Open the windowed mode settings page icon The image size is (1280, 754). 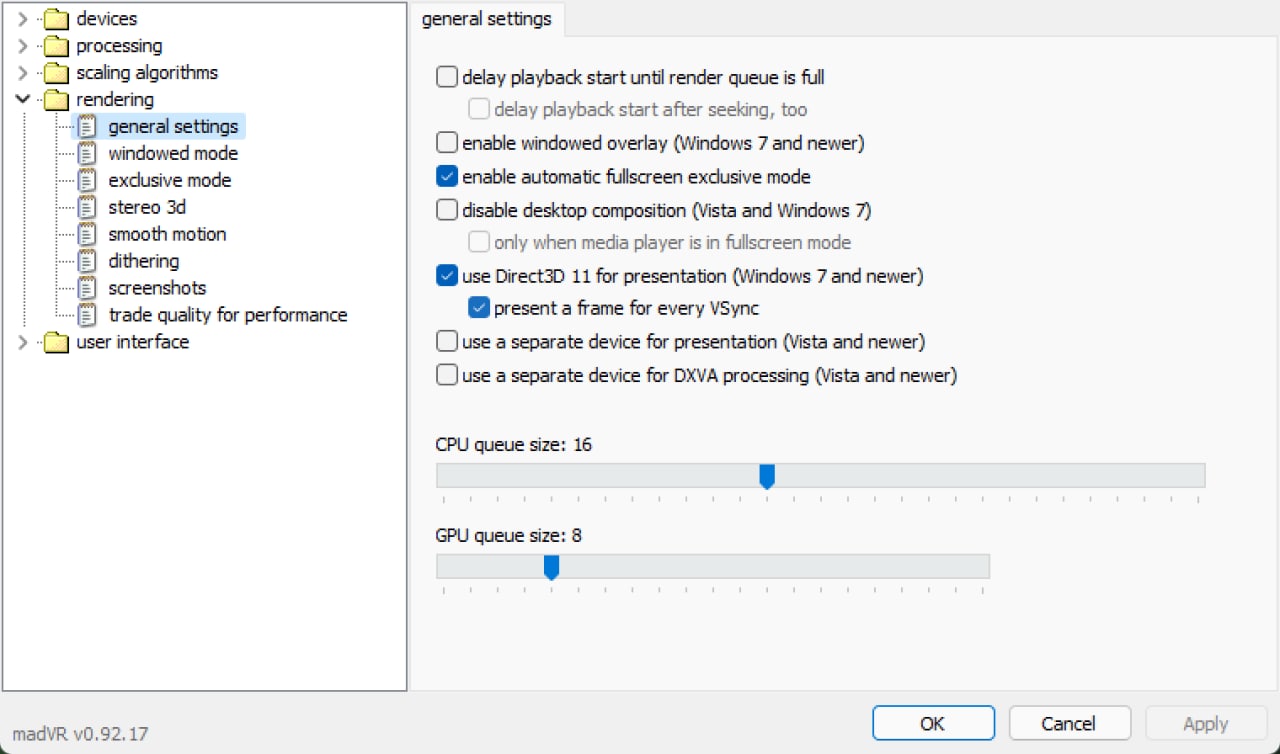(x=87, y=153)
